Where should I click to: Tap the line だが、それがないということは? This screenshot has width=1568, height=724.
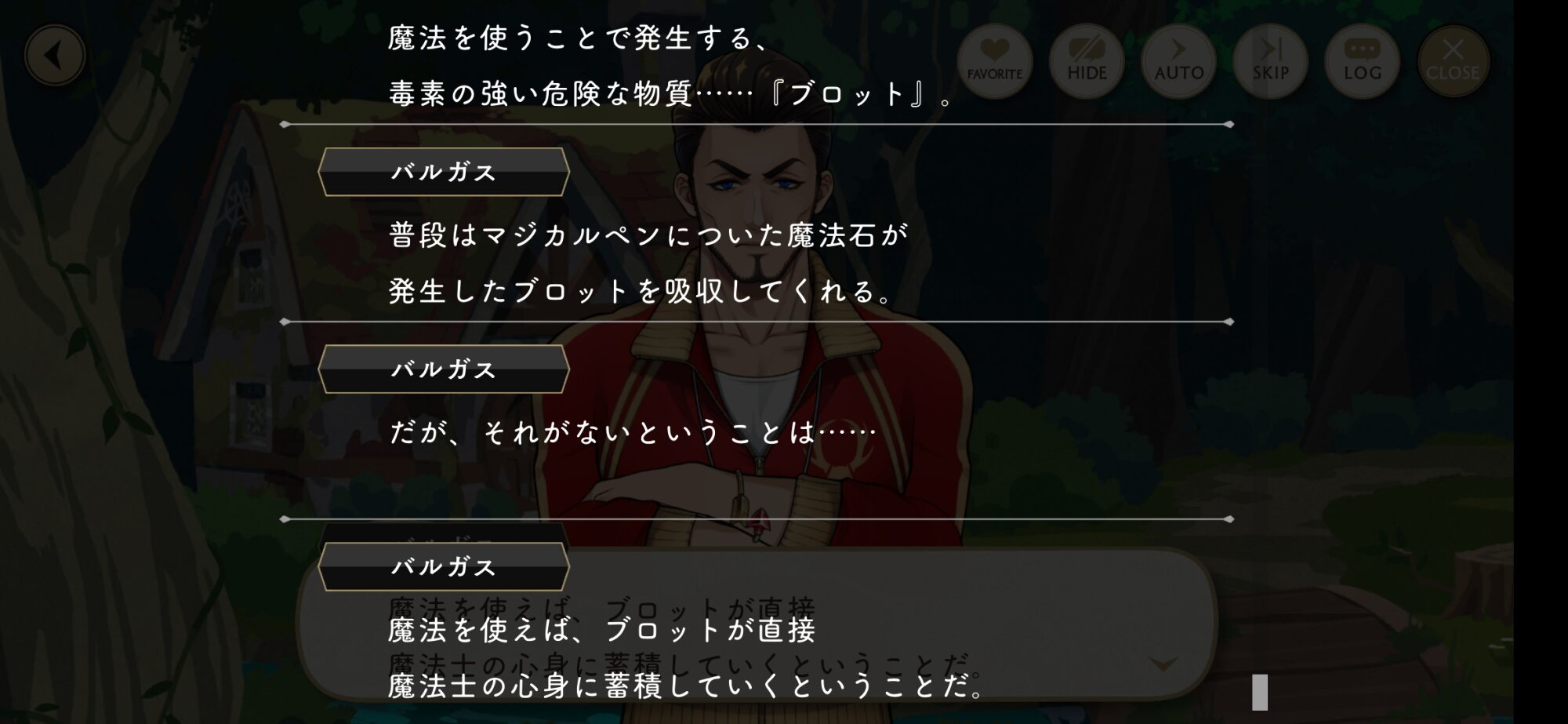[632, 432]
